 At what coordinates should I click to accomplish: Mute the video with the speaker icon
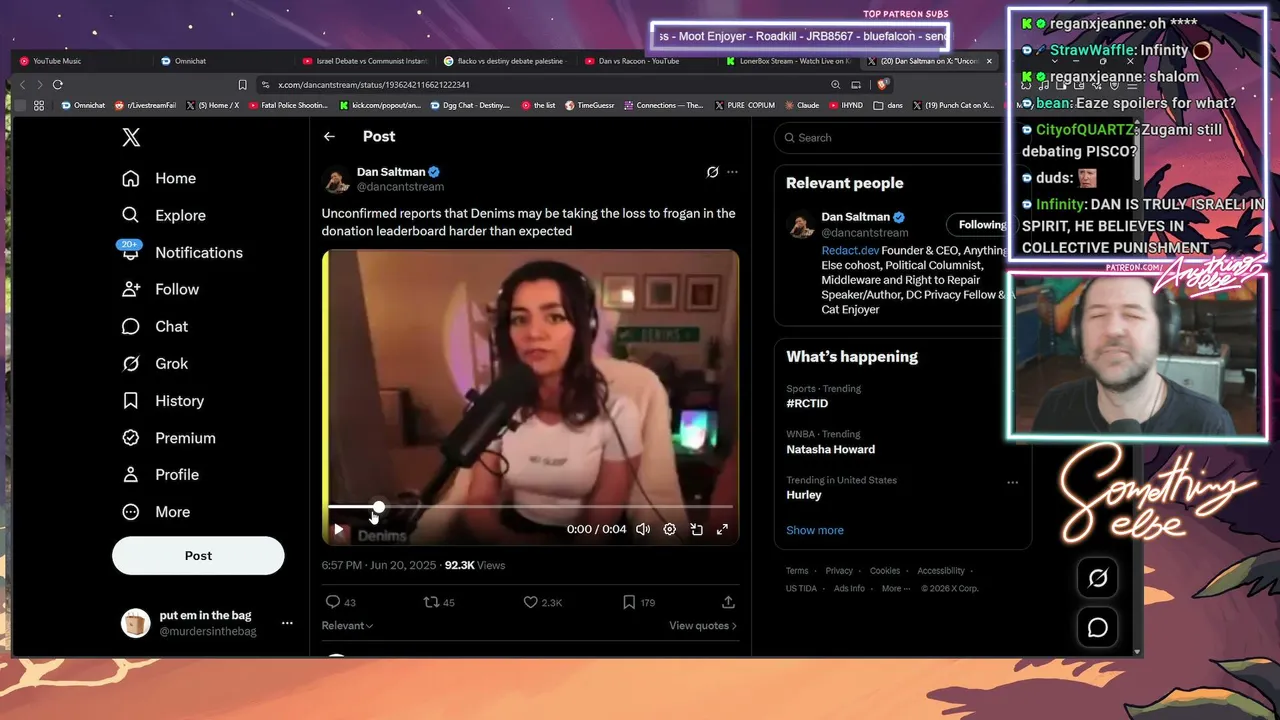tap(643, 529)
